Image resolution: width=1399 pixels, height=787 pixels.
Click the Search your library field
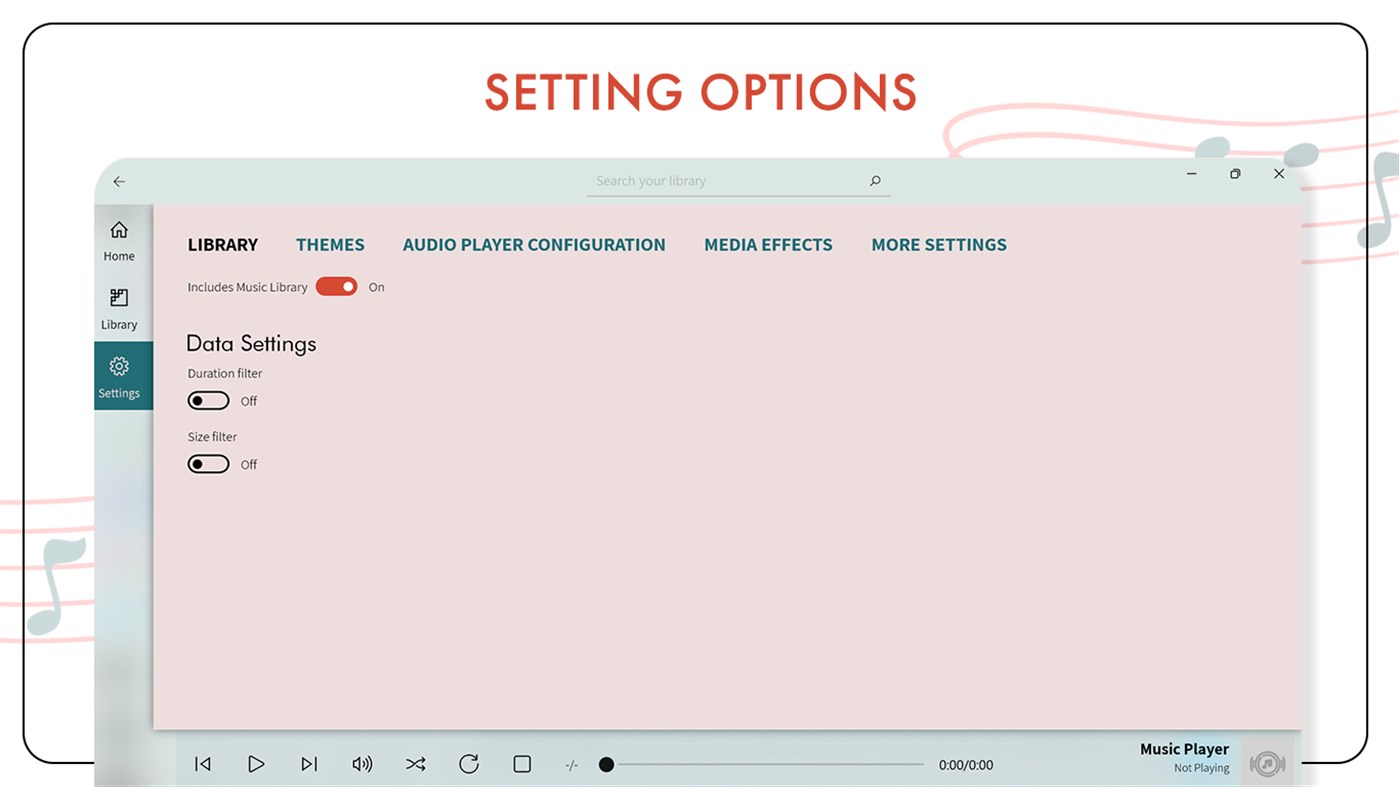(x=738, y=180)
